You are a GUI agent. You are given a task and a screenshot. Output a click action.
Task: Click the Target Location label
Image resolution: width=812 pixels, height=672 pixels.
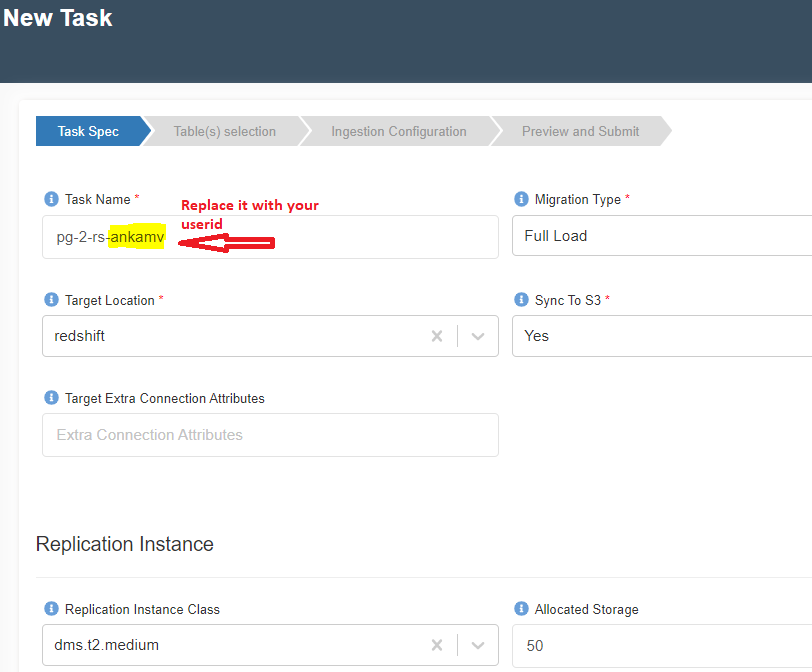tap(110, 300)
